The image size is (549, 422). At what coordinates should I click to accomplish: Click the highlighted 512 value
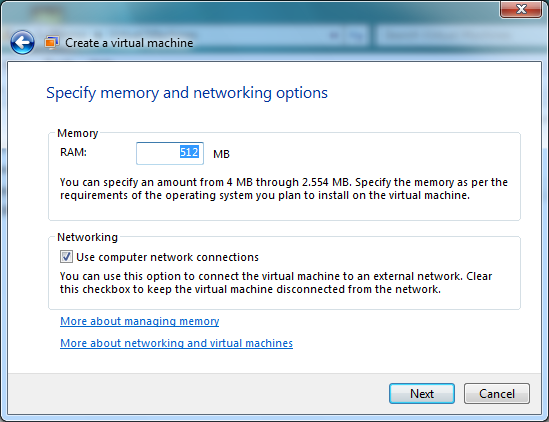[189, 152]
